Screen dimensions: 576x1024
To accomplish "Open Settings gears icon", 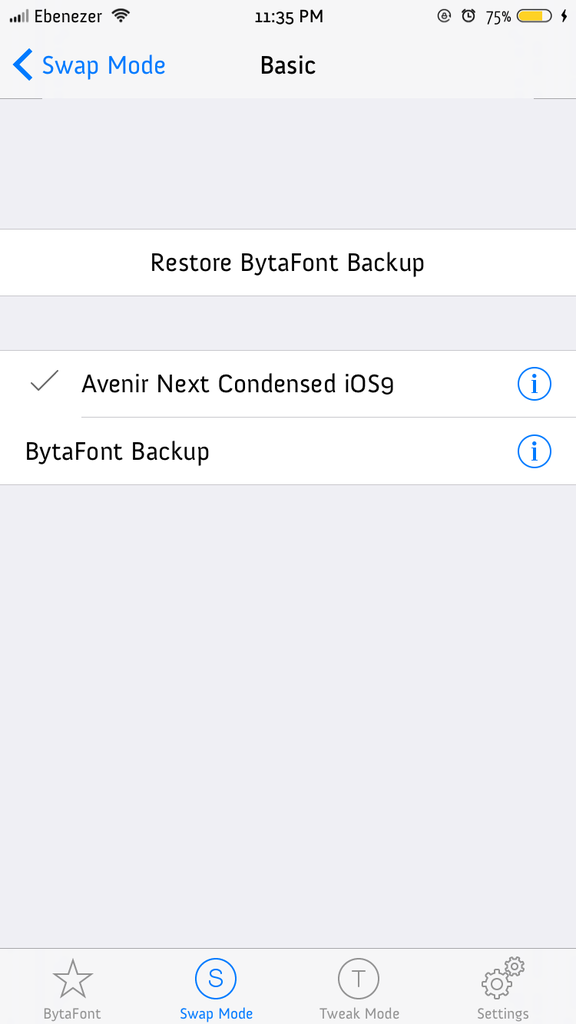I will [x=502, y=978].
